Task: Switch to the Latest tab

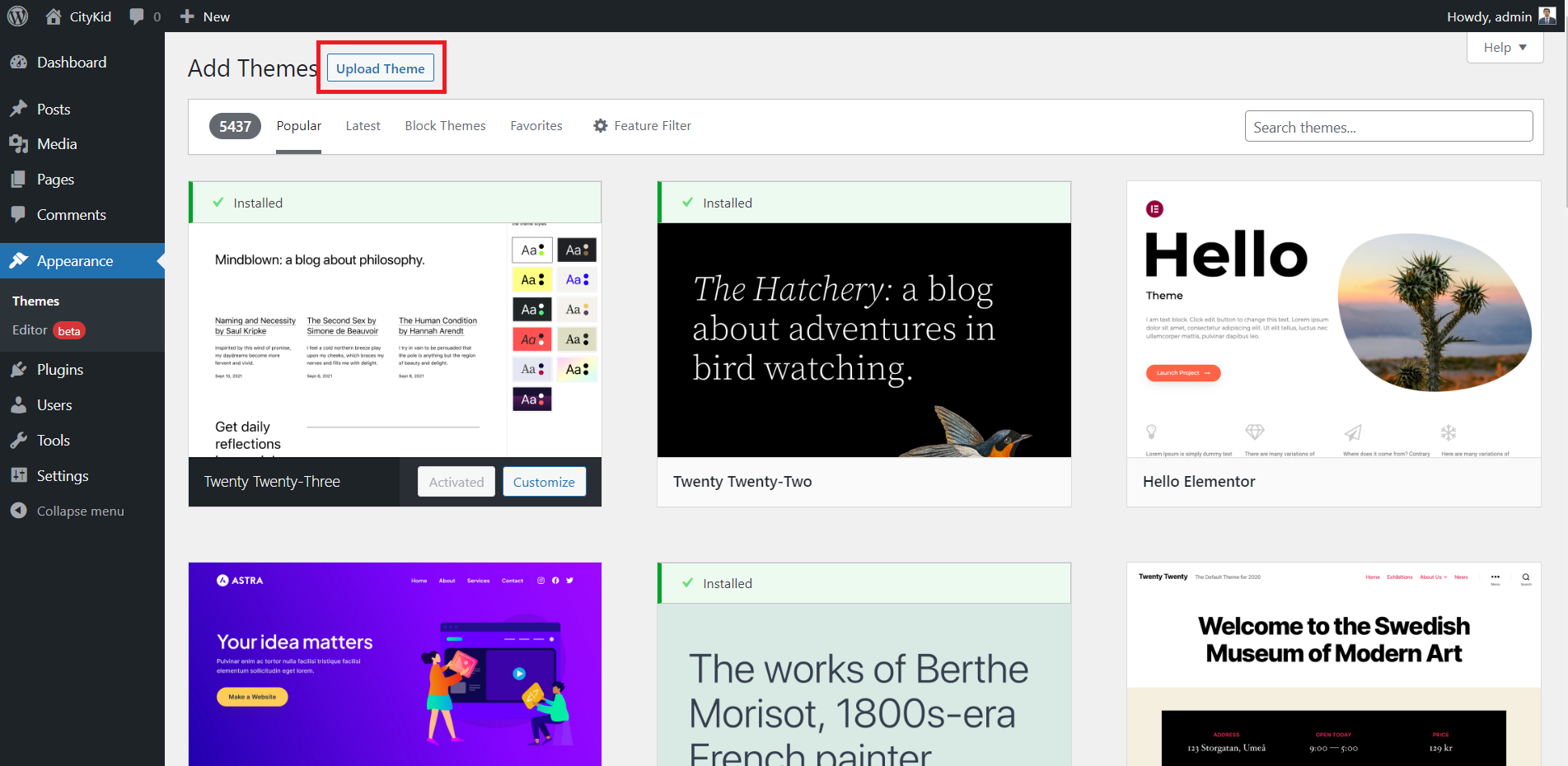Action: 363,126
